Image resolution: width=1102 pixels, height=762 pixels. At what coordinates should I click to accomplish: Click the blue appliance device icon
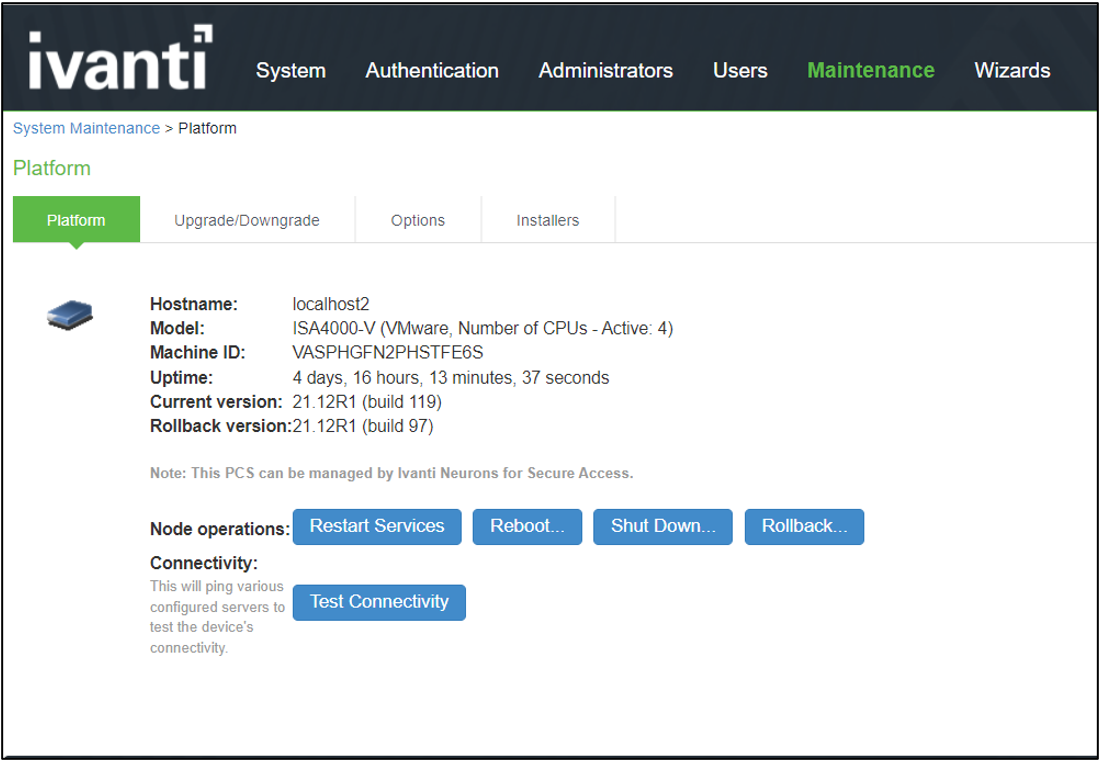point(70,315)
